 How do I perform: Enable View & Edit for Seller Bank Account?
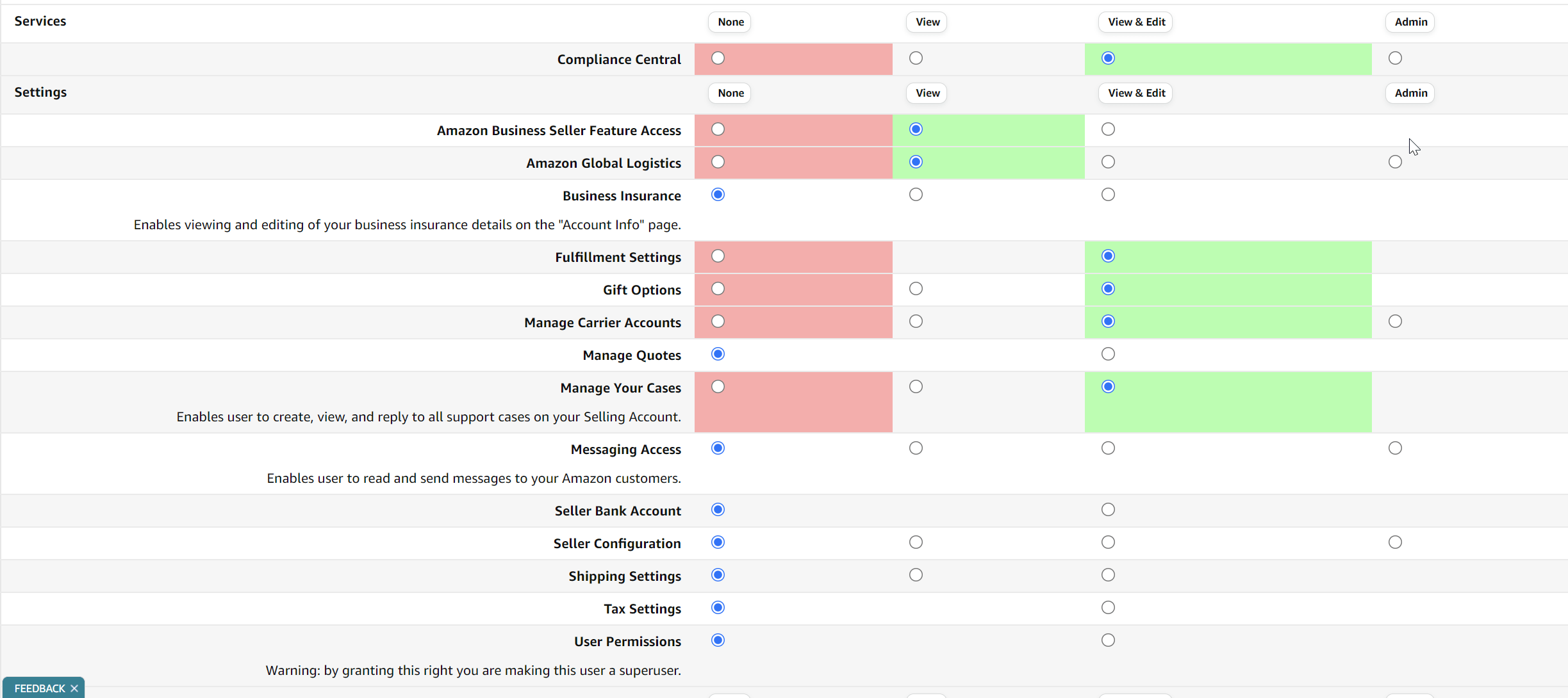click(1108, 510)
